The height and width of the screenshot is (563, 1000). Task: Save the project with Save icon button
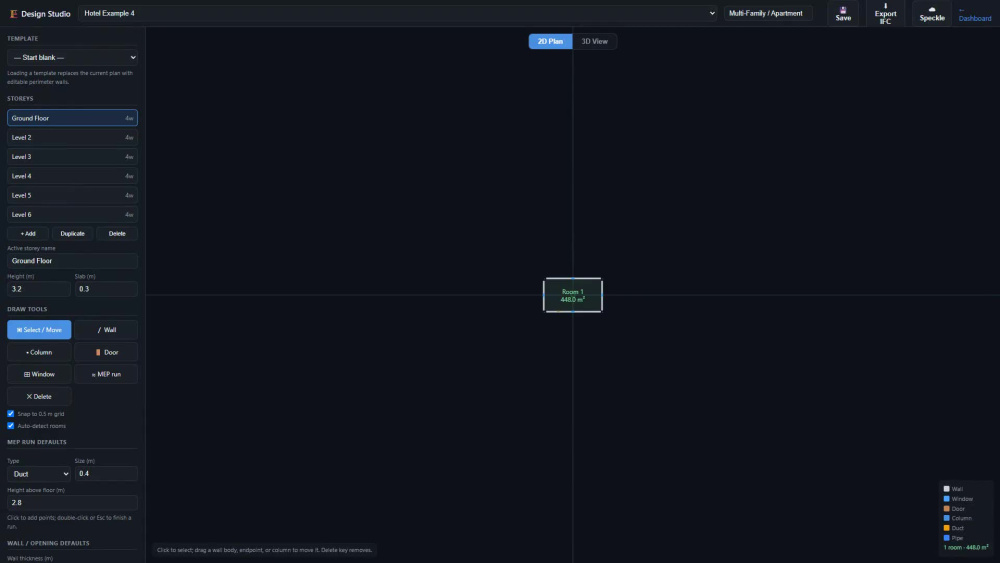843,13
